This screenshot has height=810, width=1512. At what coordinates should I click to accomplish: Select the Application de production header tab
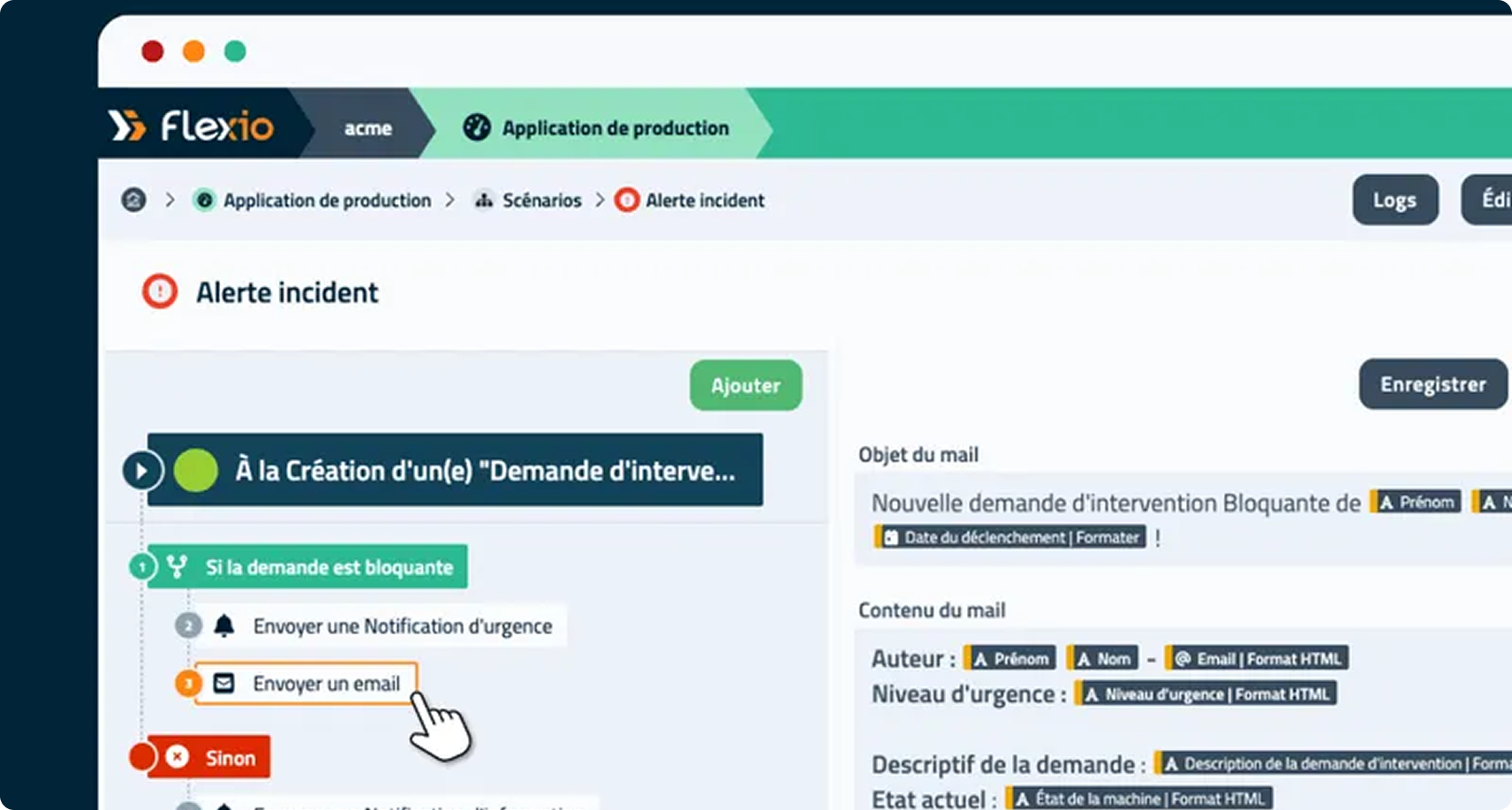point(597,127)
